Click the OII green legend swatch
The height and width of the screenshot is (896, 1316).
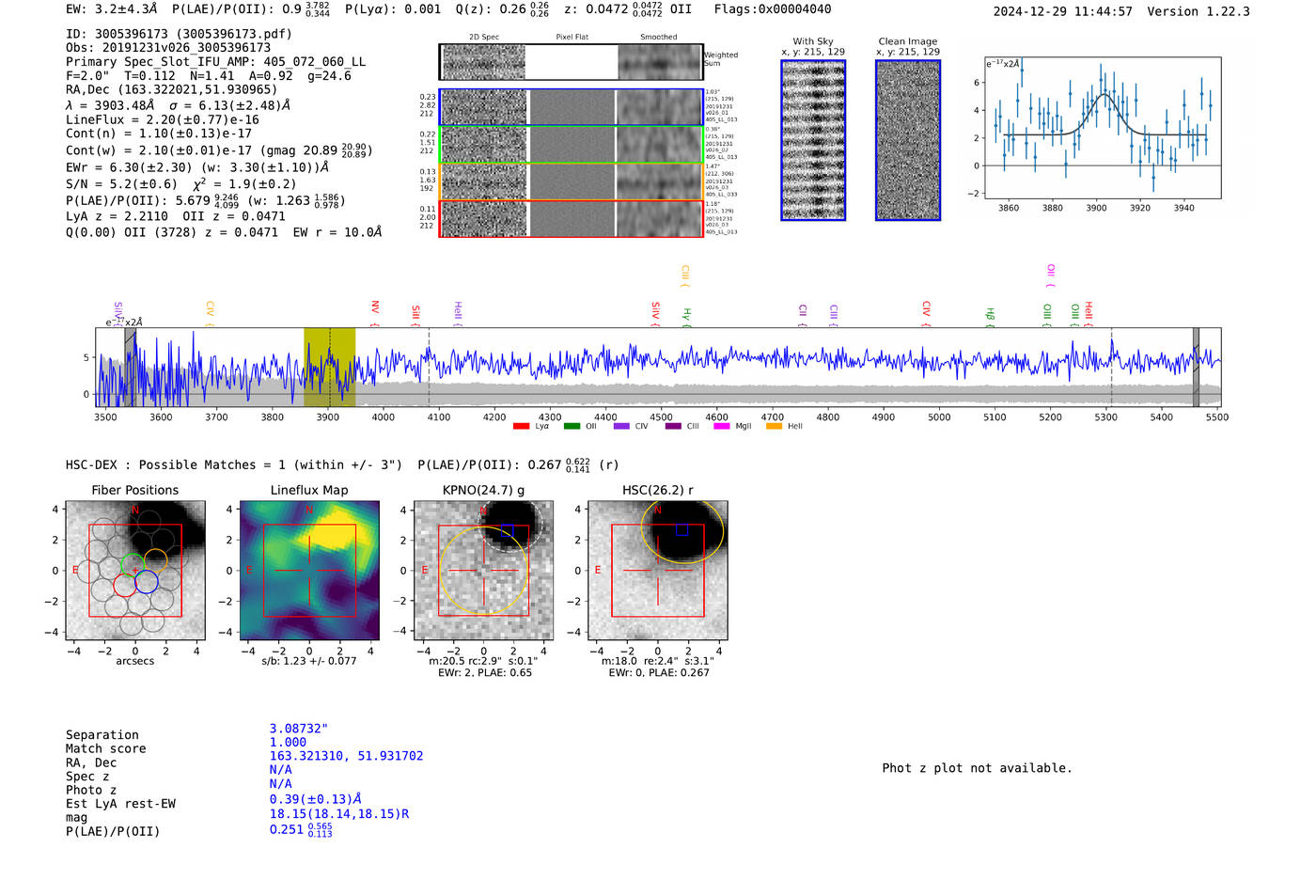[x=572, y=426]
